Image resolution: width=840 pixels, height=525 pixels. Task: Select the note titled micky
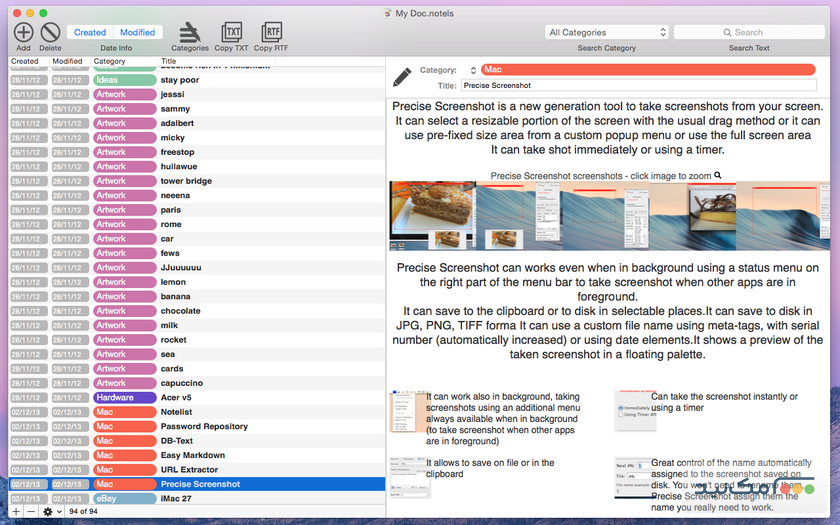[x=197, y=138]
